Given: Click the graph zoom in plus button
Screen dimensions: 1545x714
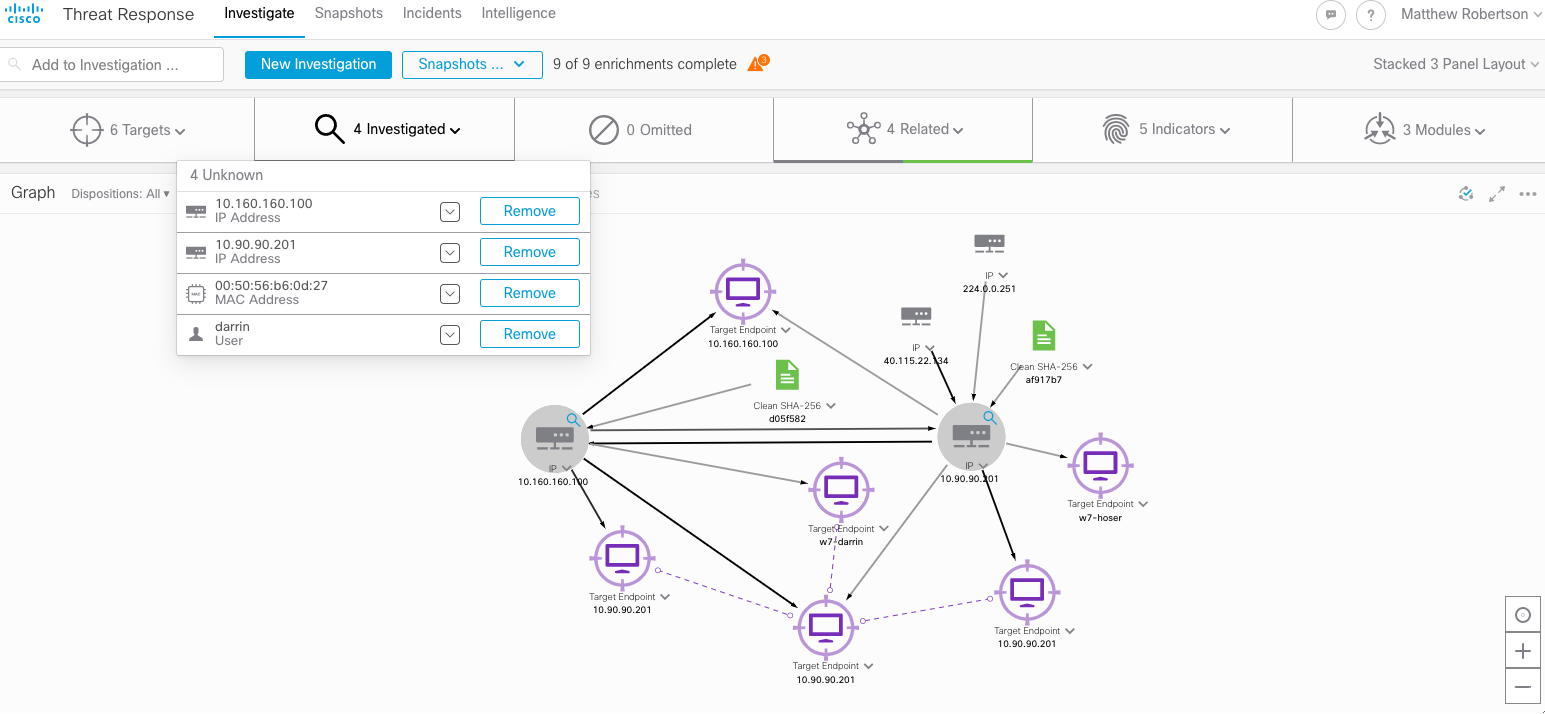Looking at the screenshot, I should tap(1523, 651).
